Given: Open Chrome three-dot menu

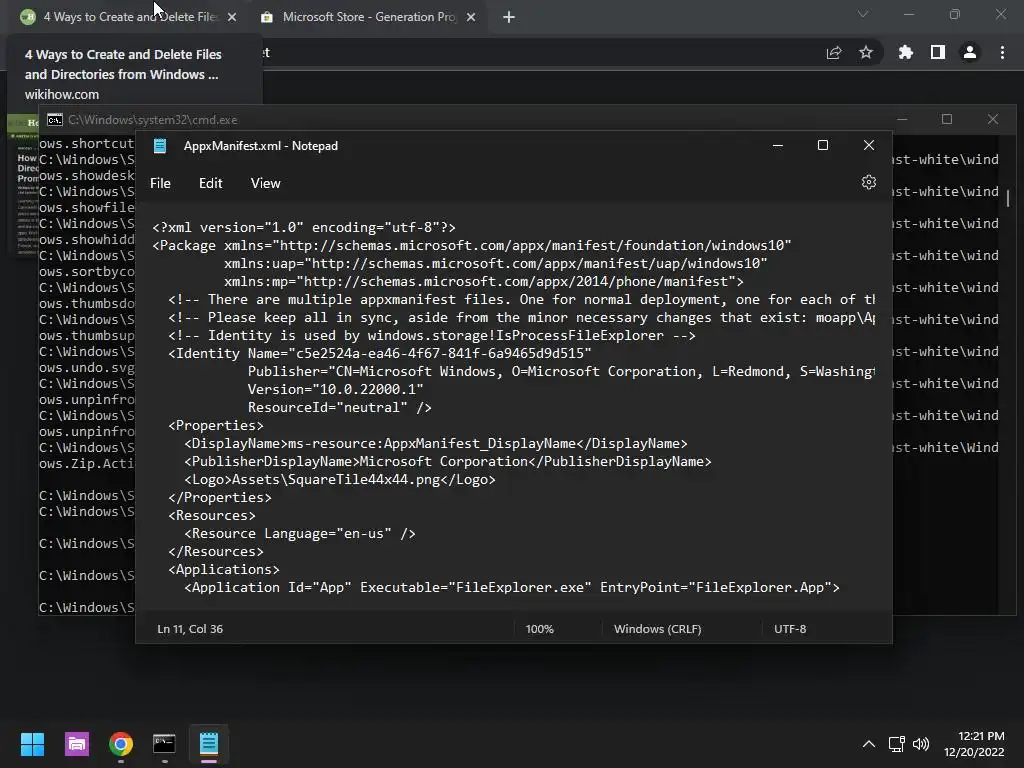Looking at the screenshot, I should [x=1002, y=52].
